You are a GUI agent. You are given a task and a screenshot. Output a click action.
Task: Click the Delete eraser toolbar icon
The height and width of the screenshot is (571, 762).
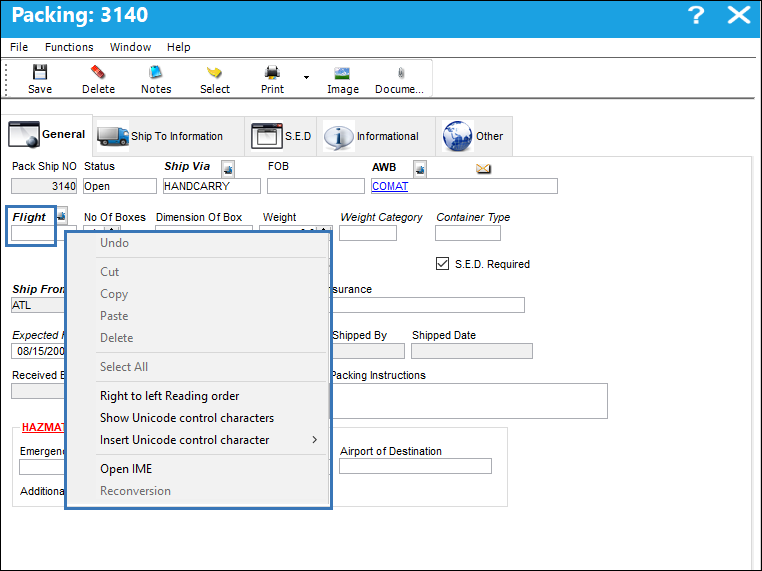click(x=98, y=79)
